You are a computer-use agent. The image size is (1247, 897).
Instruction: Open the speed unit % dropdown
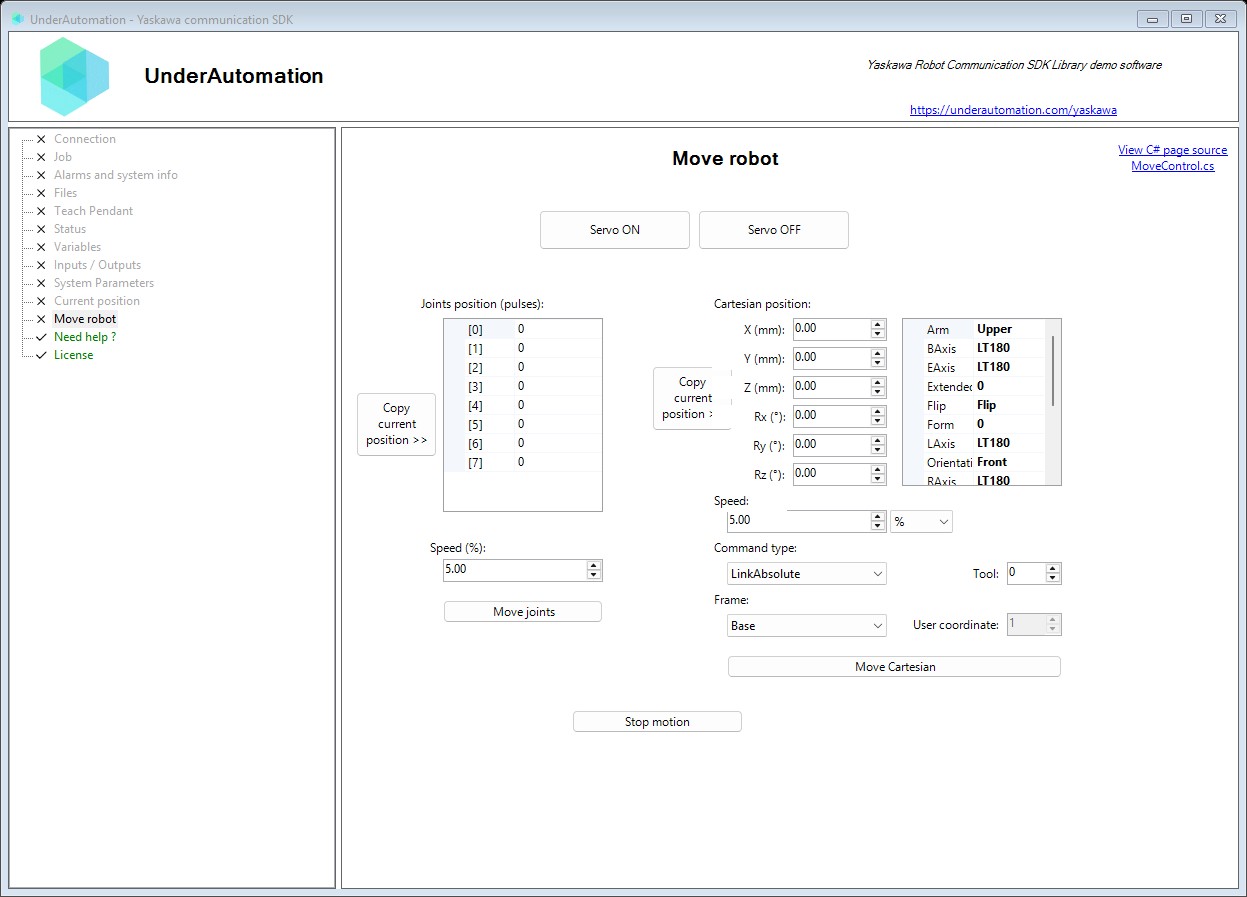pos(921,522)
